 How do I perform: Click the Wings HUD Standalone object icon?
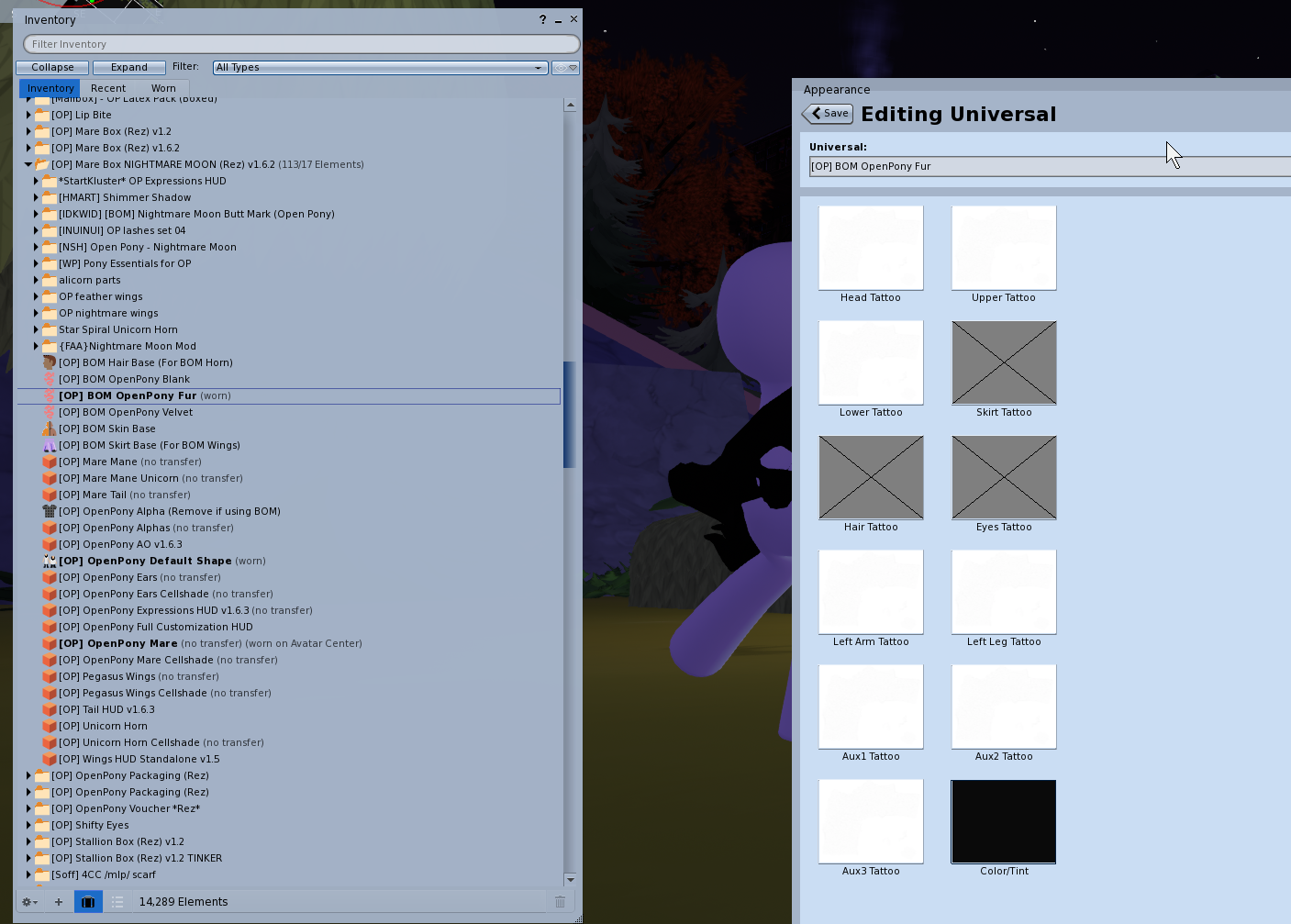pyautogui.click(x=50, y=759)
